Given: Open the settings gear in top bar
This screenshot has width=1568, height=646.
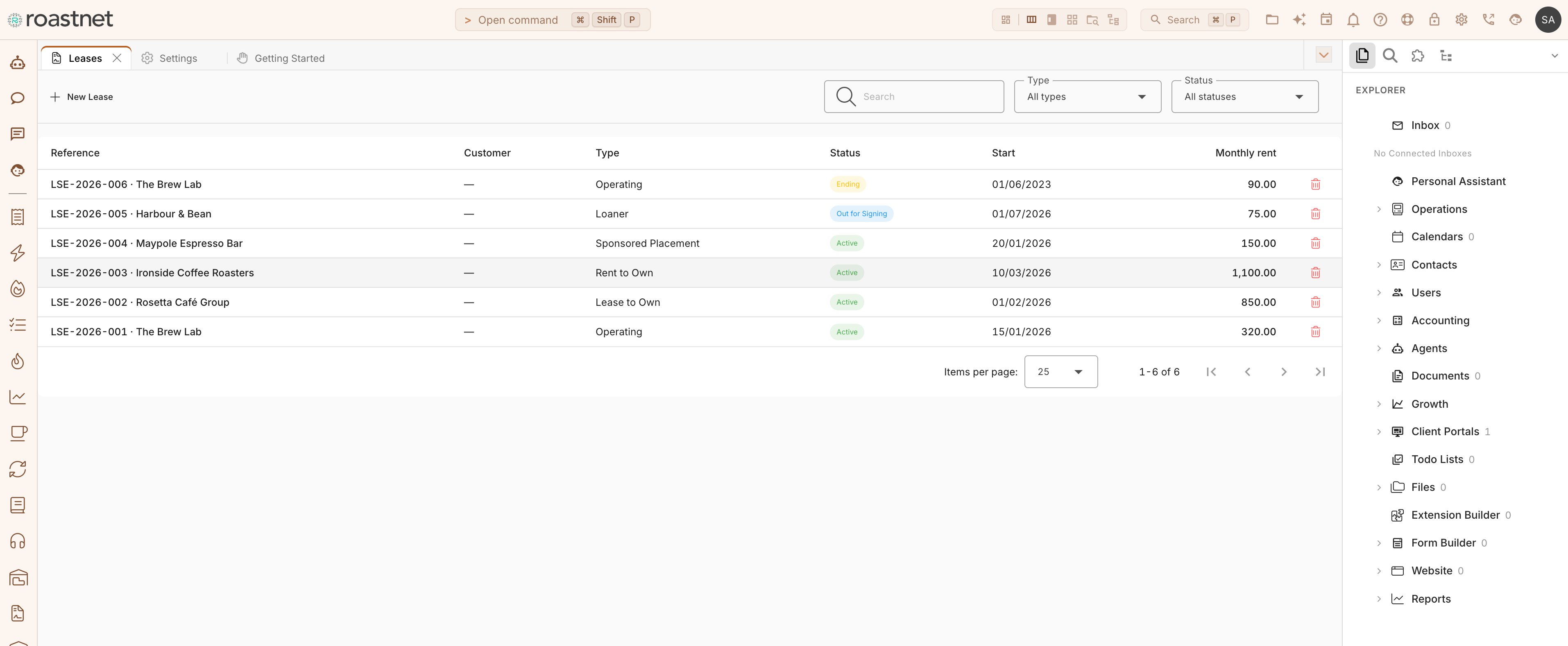Looking at the screenshot, I should pos(1462,20).
